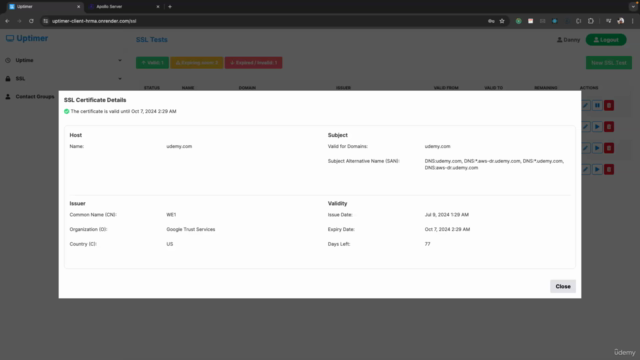The height and width of the screenshot is (360, 640).
Task: Edit the third SSL test row
Action: (x=586, y=148)
